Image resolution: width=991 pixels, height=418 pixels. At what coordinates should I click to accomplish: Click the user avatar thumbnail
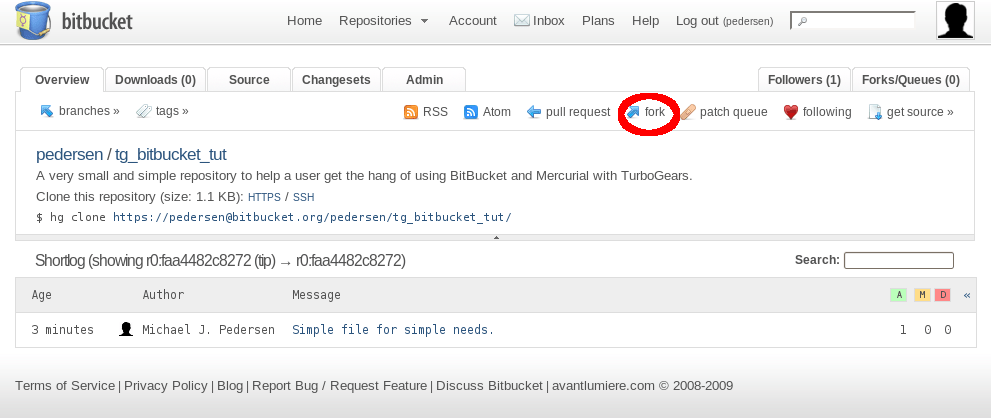tap(955, 20)
